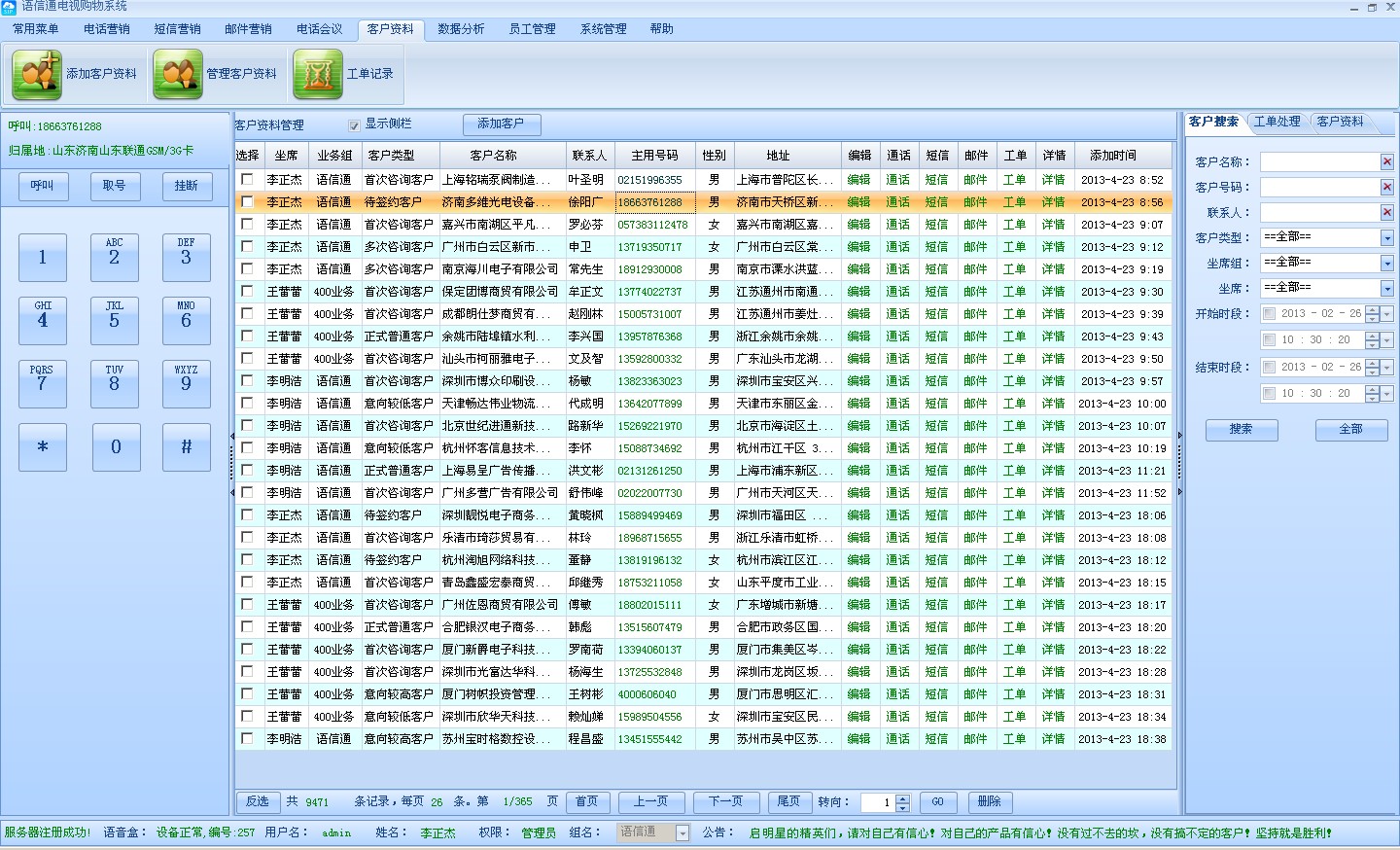Click the 全部 show all button

tap(1350, 429)
